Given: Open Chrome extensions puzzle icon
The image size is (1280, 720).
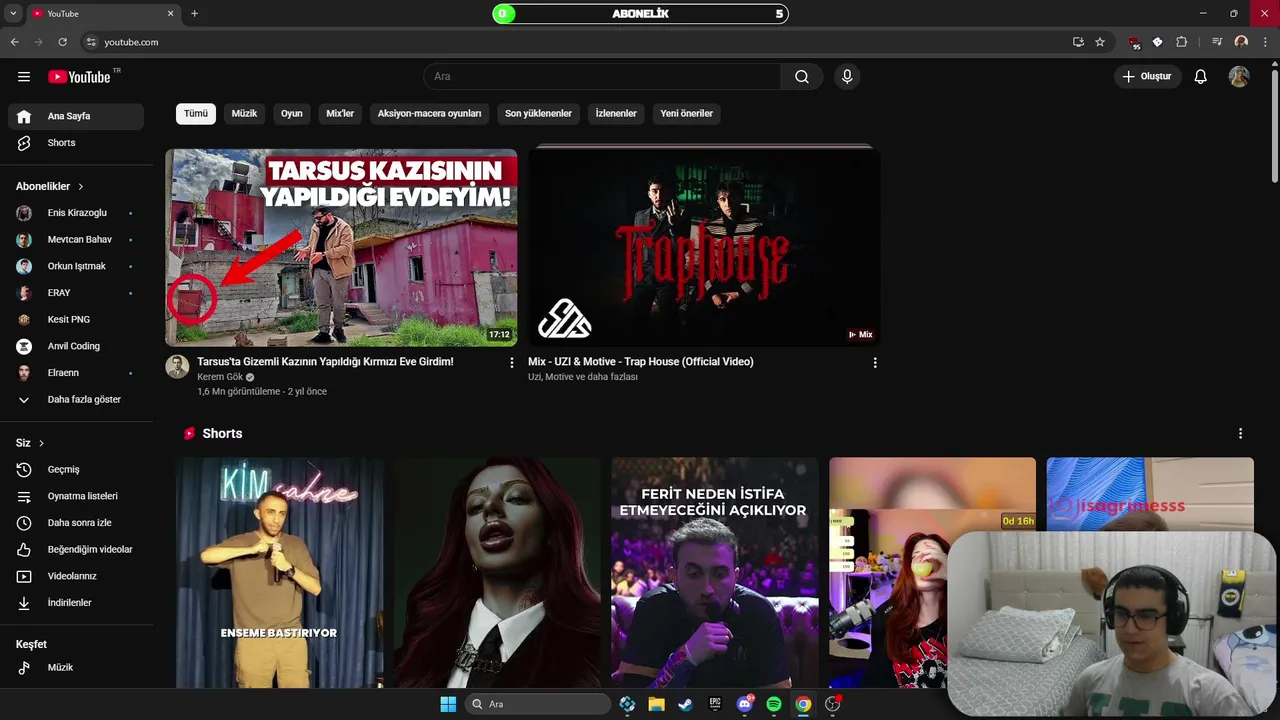Looking at the screenshot, I should pyautogui.click(x=1182, y=42).
